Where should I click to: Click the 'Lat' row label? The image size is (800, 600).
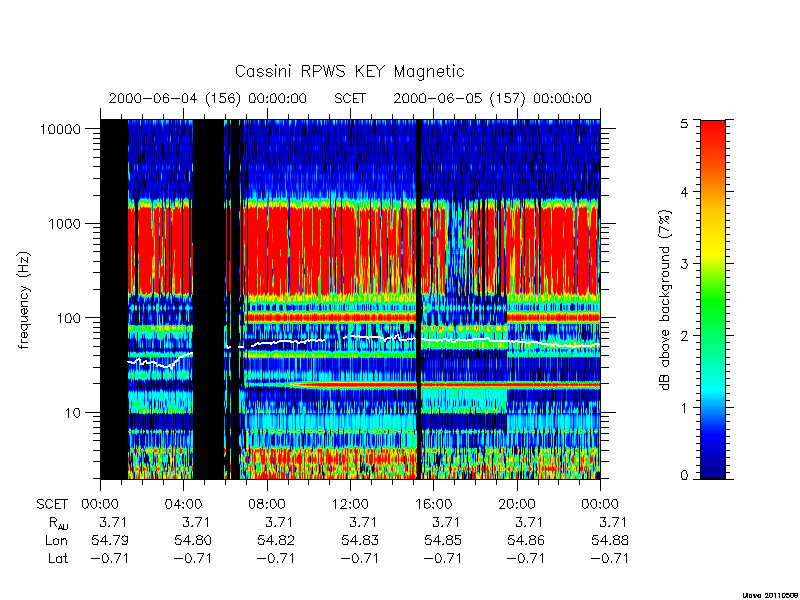pyautogui.click(x=58, y=558)
